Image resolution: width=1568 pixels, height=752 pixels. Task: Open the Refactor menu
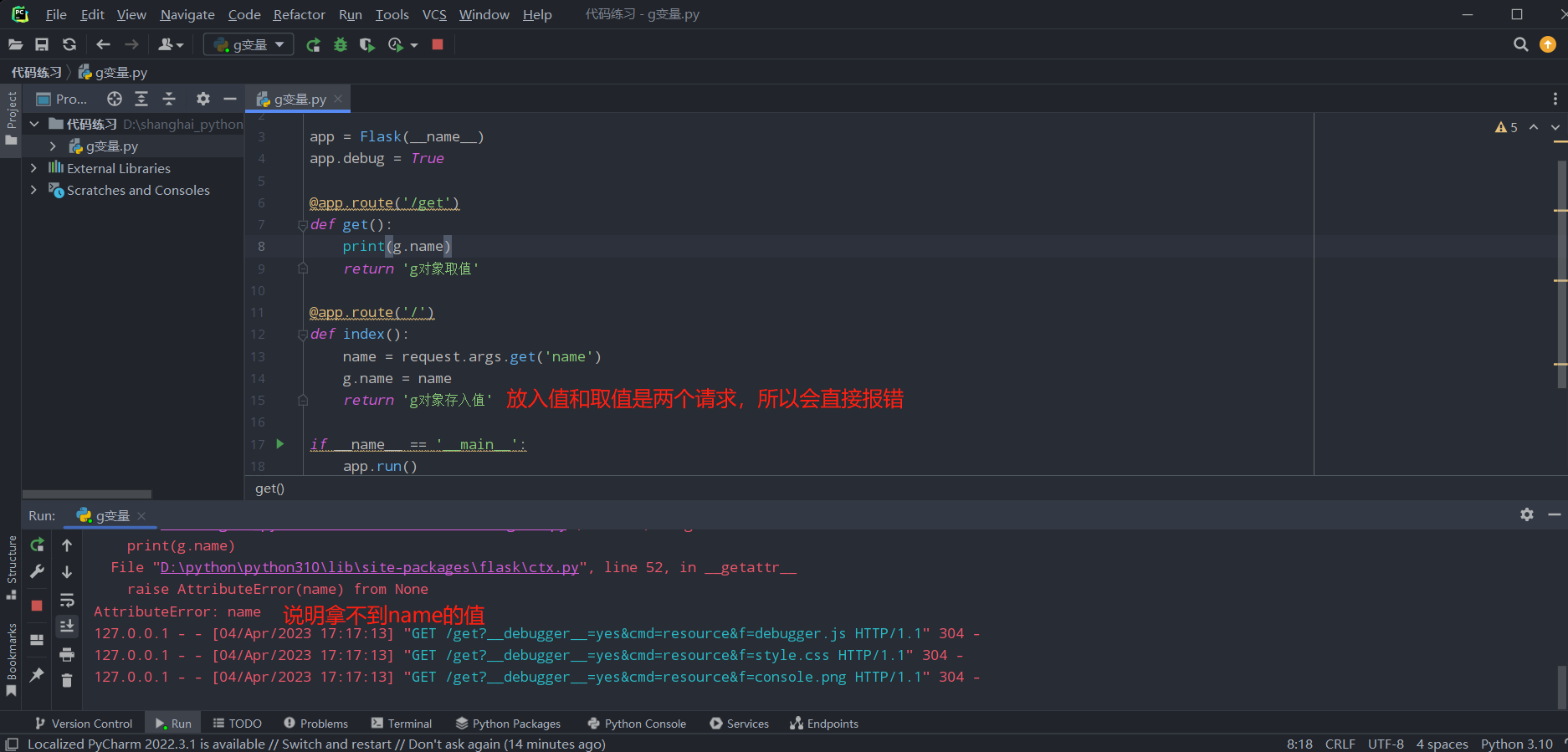(x=299, y=14)
